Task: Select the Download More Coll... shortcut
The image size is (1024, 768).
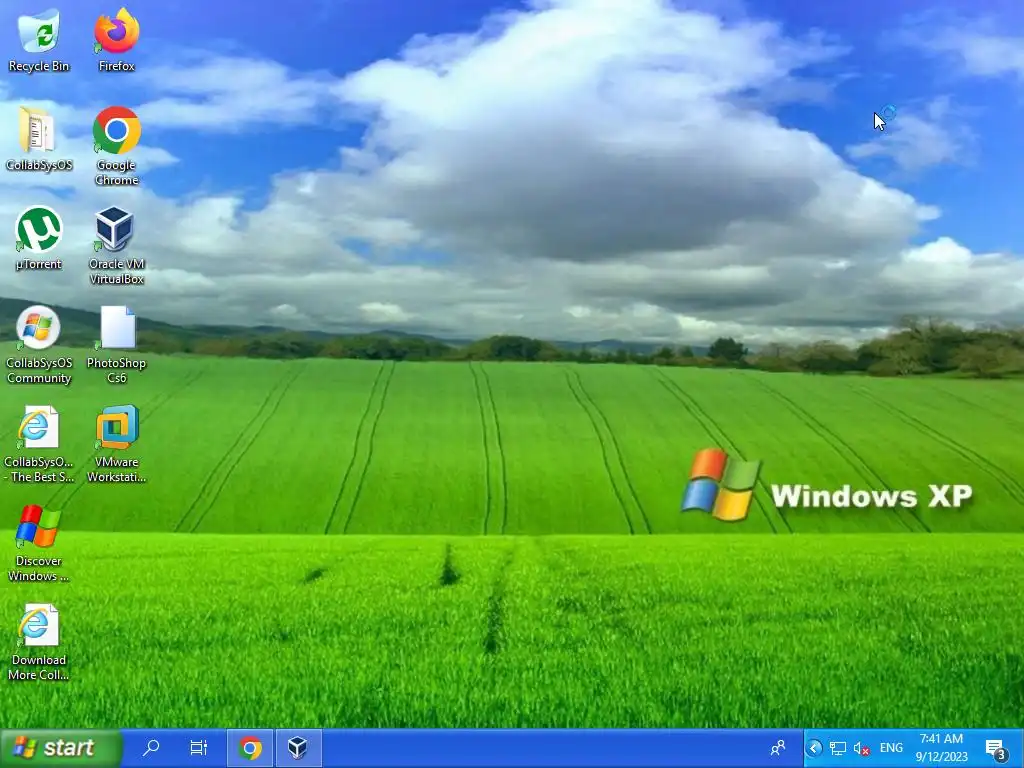Action: tap(39, 642)
